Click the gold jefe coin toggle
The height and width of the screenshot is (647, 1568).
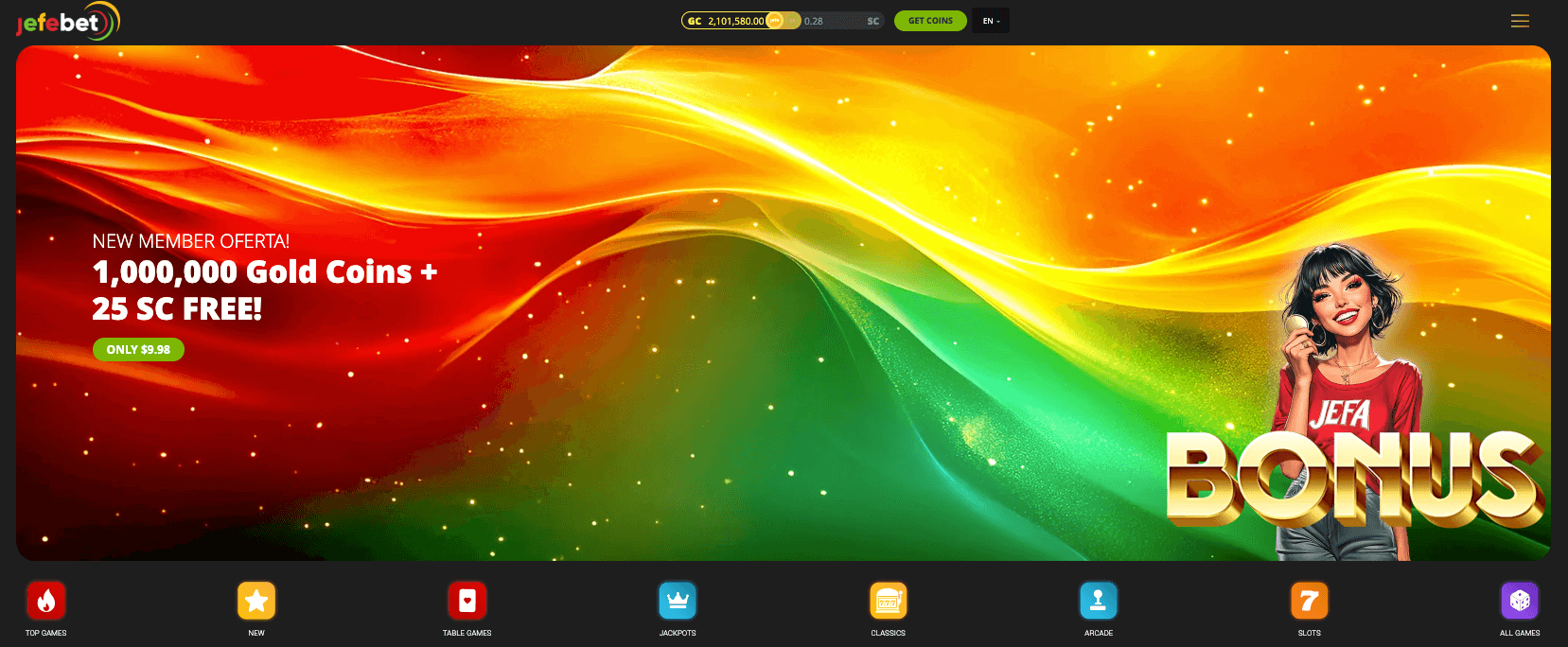tap(774, 21)
